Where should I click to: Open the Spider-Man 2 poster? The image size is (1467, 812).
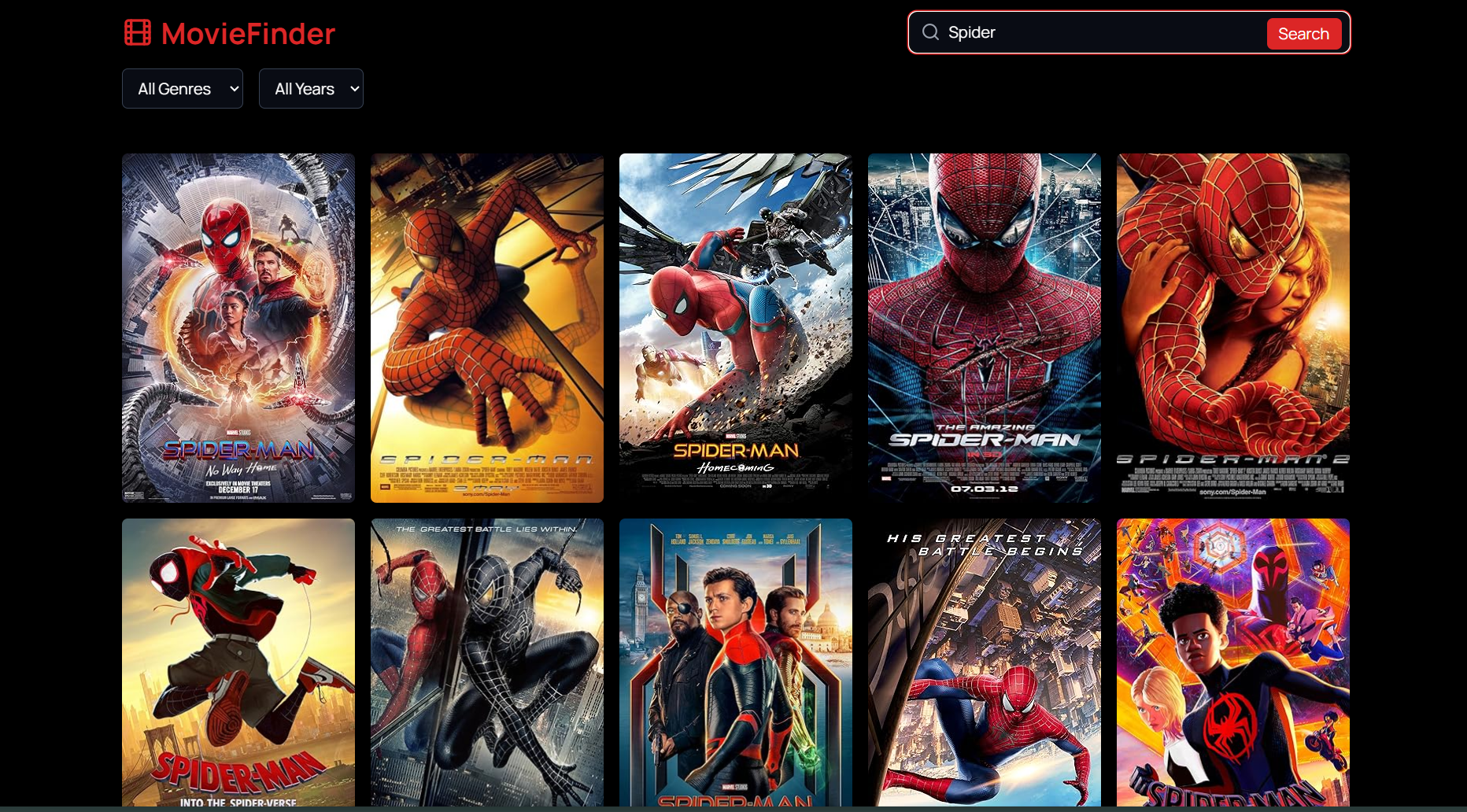(1233, 328)
